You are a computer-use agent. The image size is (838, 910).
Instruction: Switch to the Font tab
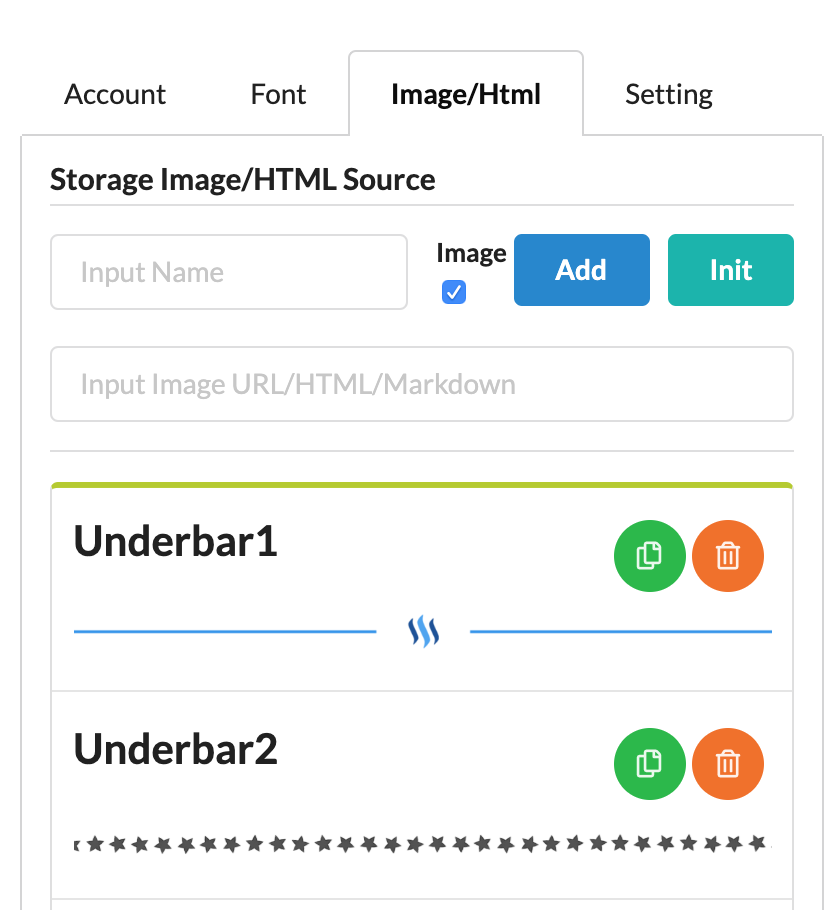point(278,95)
